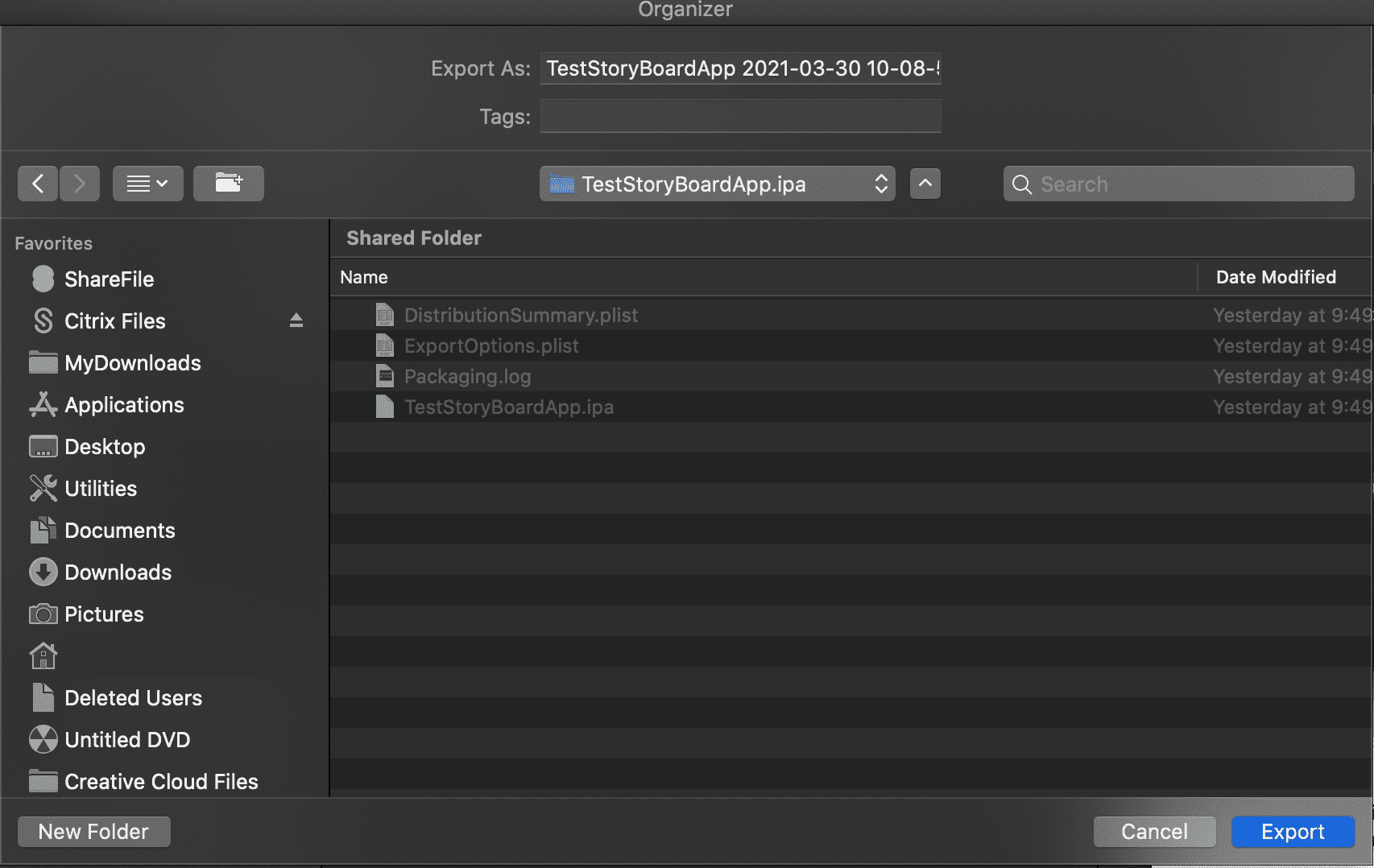This screenshot has width=1374, height=868.
Task: Open Downloads from the sidebar
Action: [x=118, y=572]
